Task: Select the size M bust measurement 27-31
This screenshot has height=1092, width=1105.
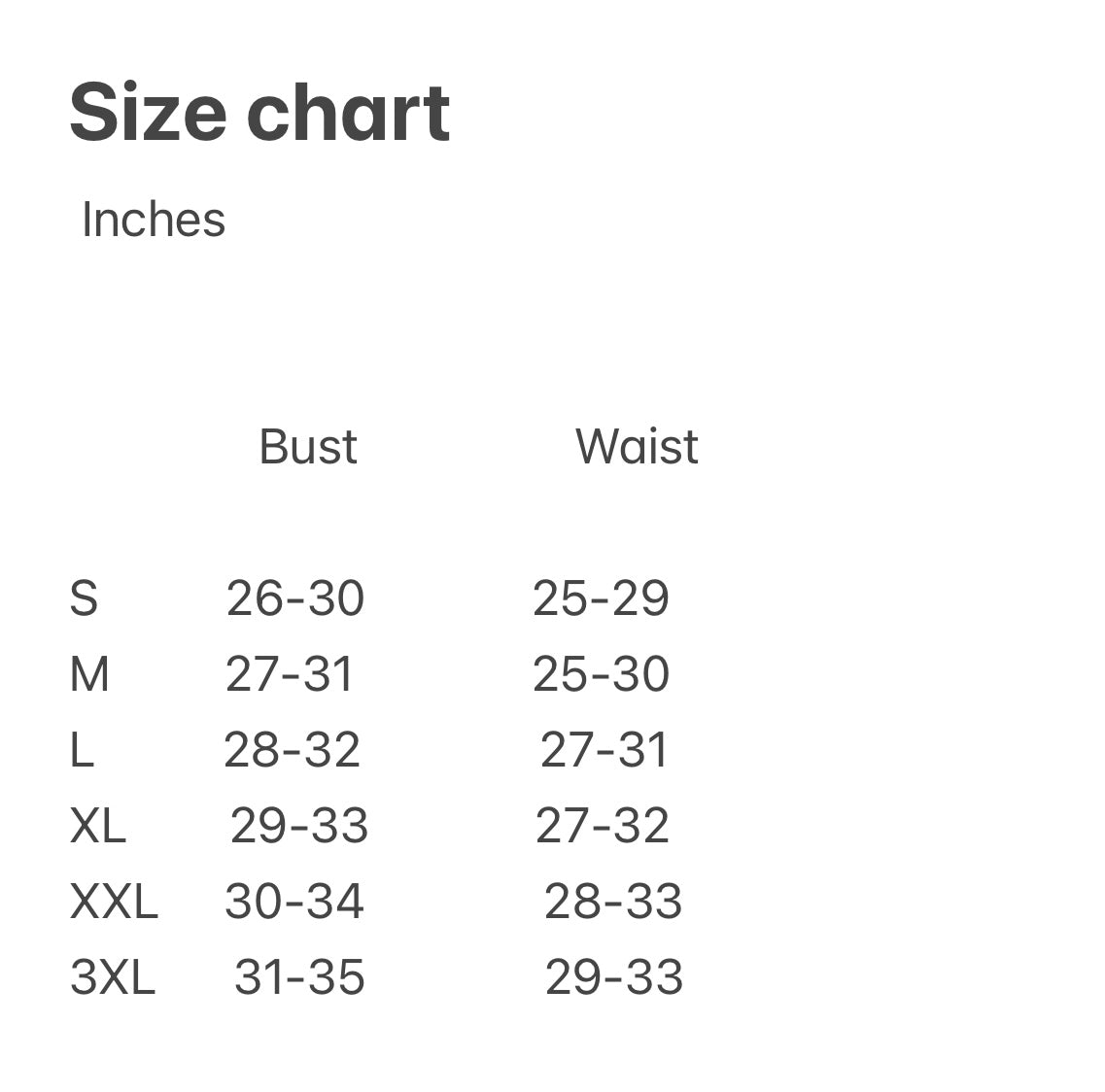Action: 290,674
